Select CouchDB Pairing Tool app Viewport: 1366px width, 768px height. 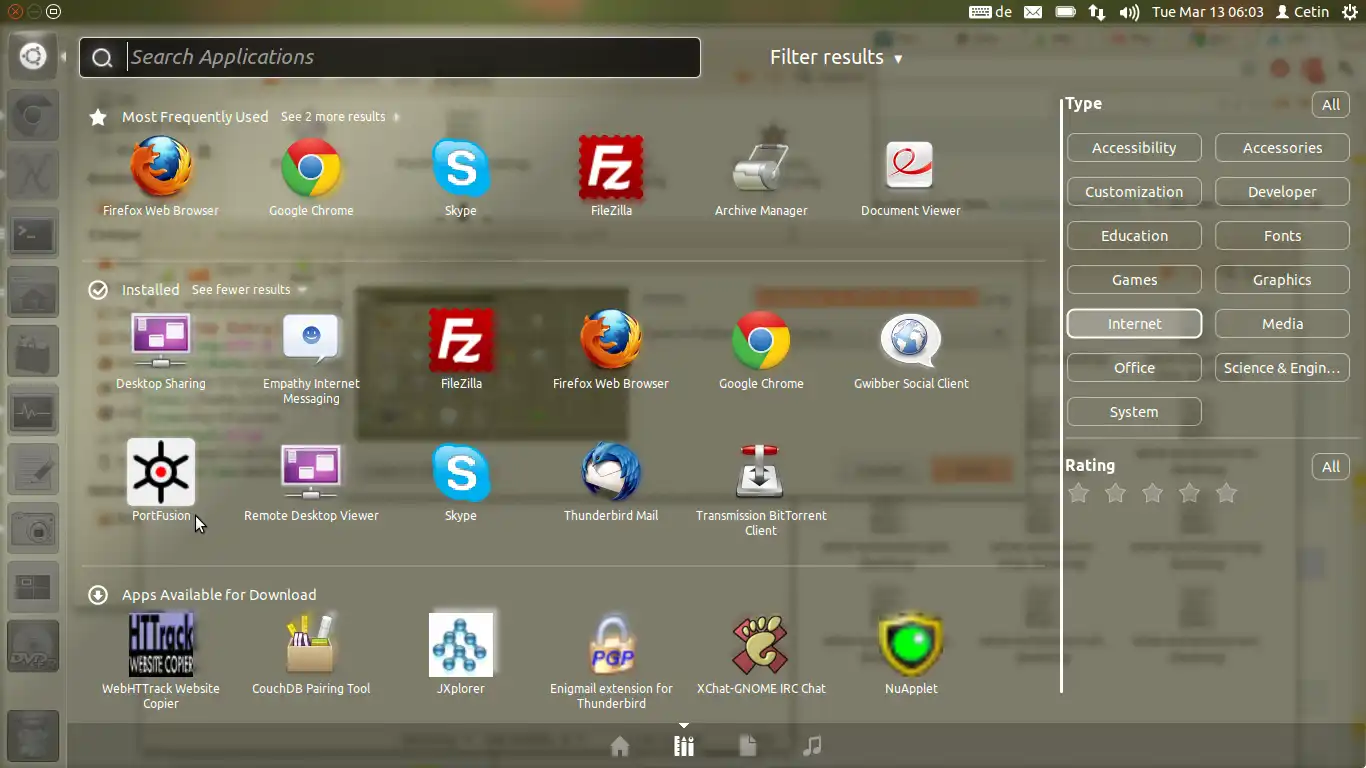point(311,654)
